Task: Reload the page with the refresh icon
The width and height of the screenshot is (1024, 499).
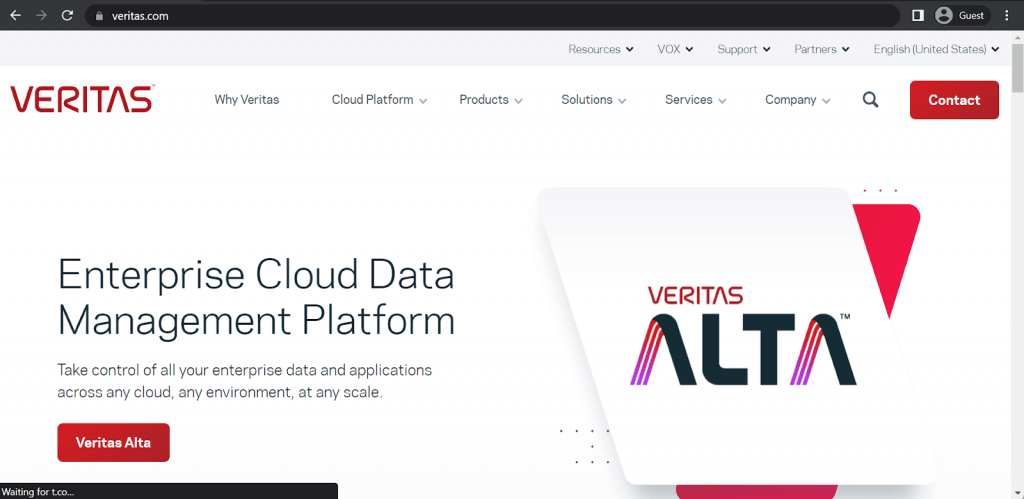Action: pyautogui.click(x=67, y=16)
